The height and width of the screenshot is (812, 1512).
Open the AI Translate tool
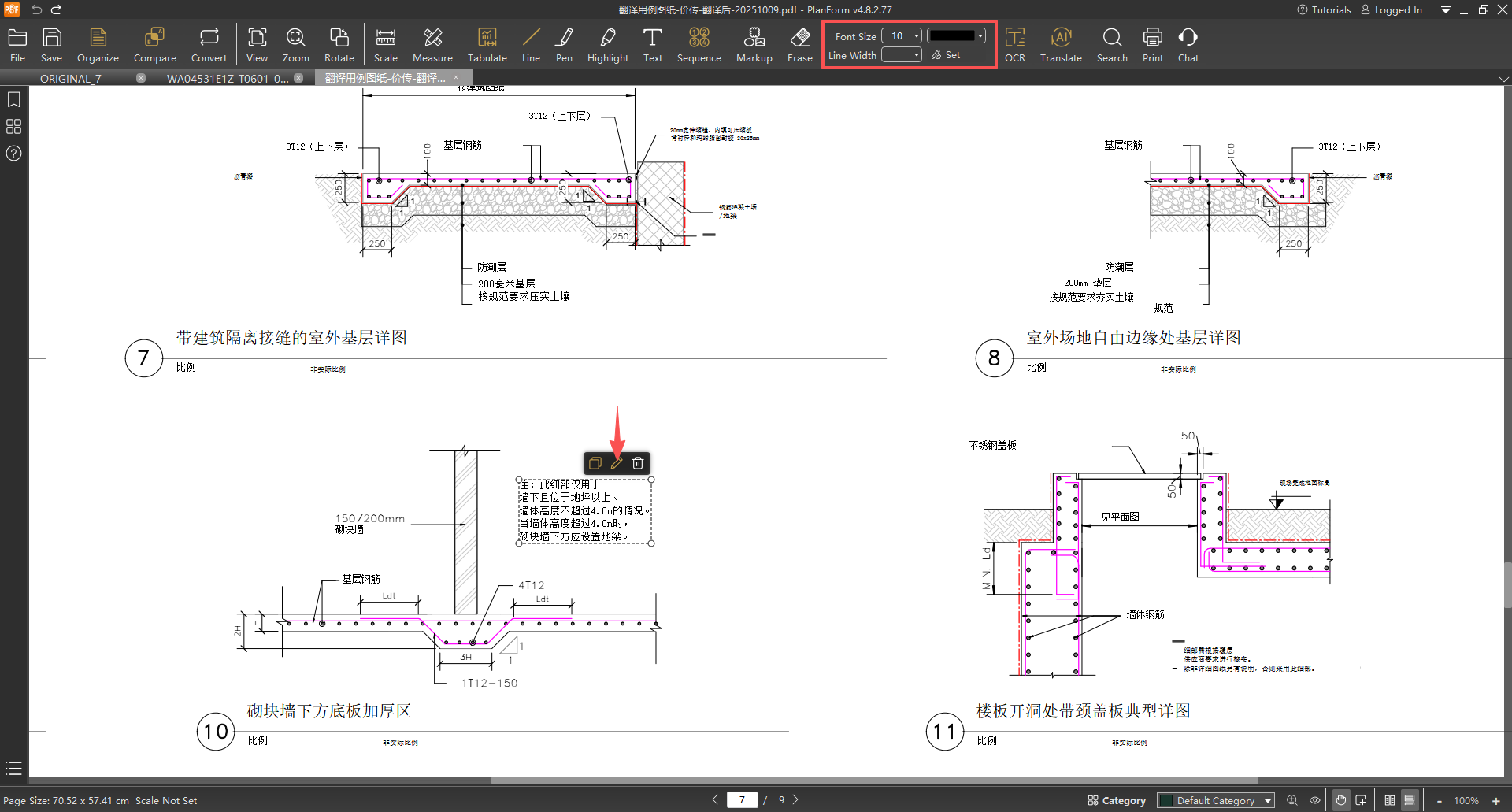(x=1060, y=45)
